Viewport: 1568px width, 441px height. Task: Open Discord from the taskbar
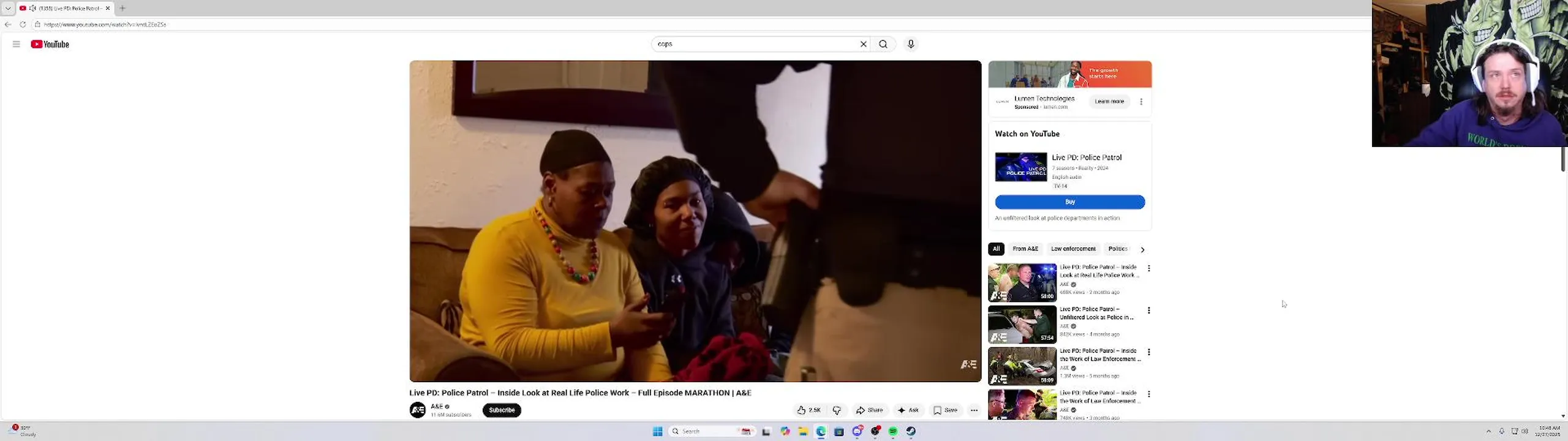[858, 431]
